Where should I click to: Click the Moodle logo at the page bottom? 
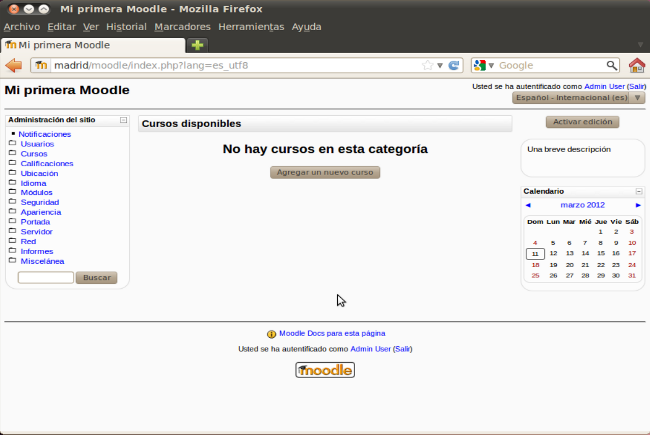[325, 370]
